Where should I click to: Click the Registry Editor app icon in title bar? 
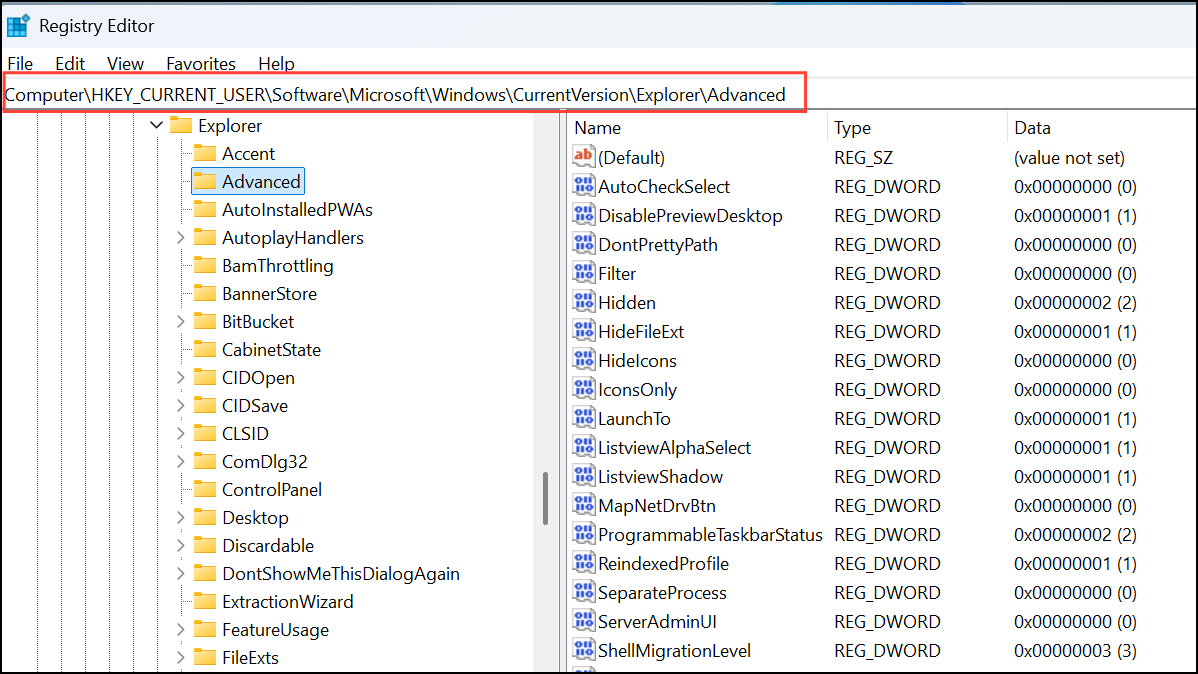(x=18, y=25)
